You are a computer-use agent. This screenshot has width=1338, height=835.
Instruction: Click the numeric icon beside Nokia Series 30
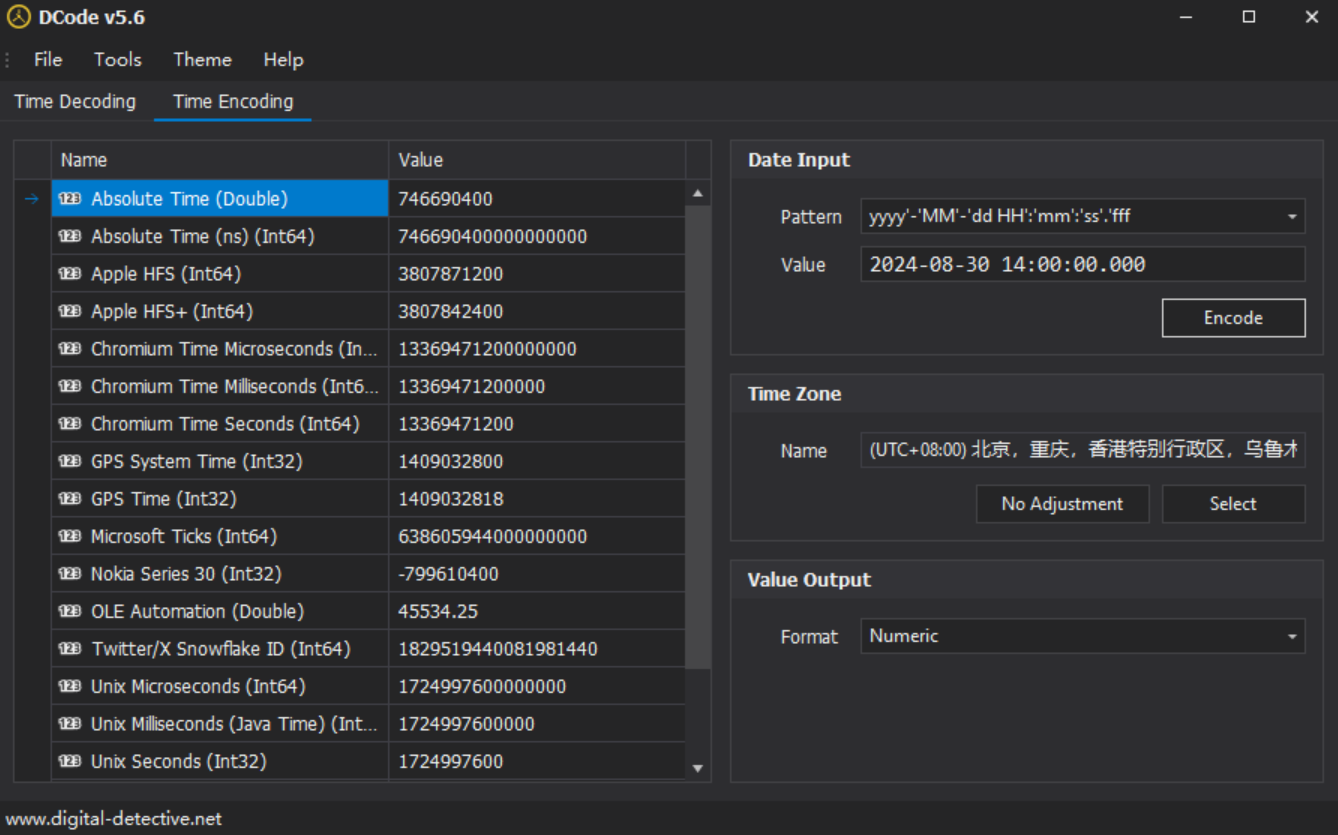pos(70,574)
